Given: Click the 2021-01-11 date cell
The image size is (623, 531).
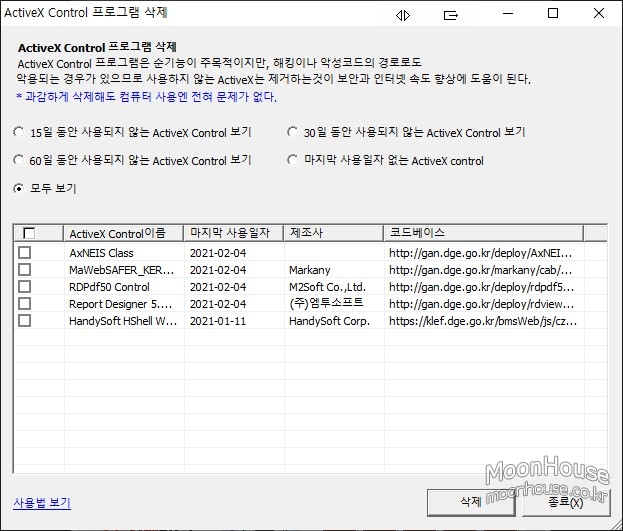Looking at the screenshot, I should pos(234,321).
